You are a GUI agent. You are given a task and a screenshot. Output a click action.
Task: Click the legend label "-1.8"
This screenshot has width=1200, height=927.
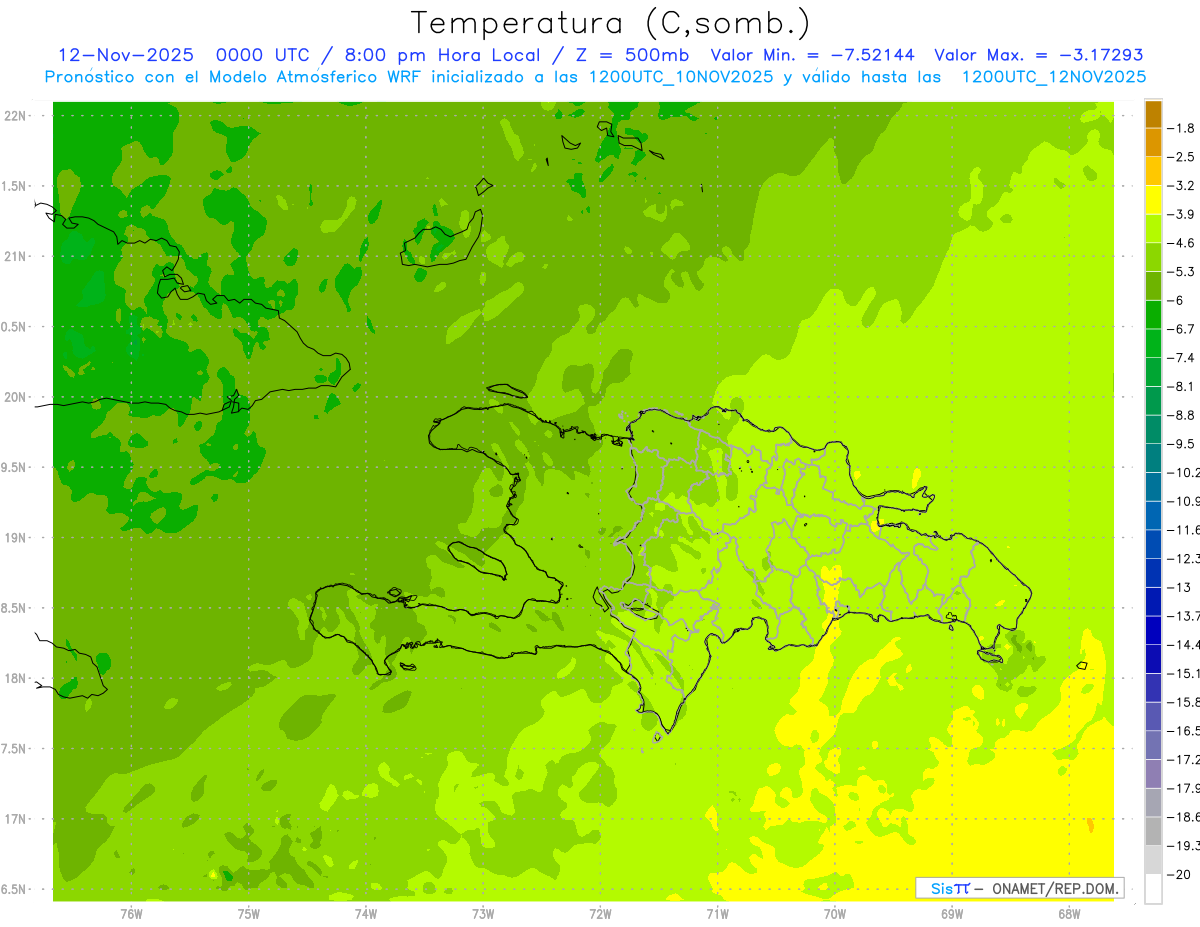point(1183,128)
